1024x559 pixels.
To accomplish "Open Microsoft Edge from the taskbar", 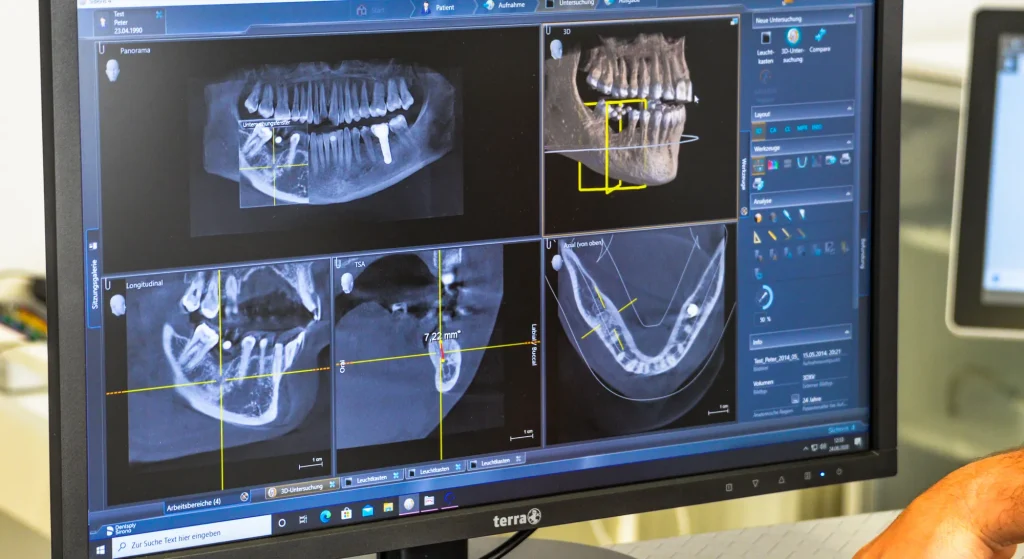I will coord(325,517).
